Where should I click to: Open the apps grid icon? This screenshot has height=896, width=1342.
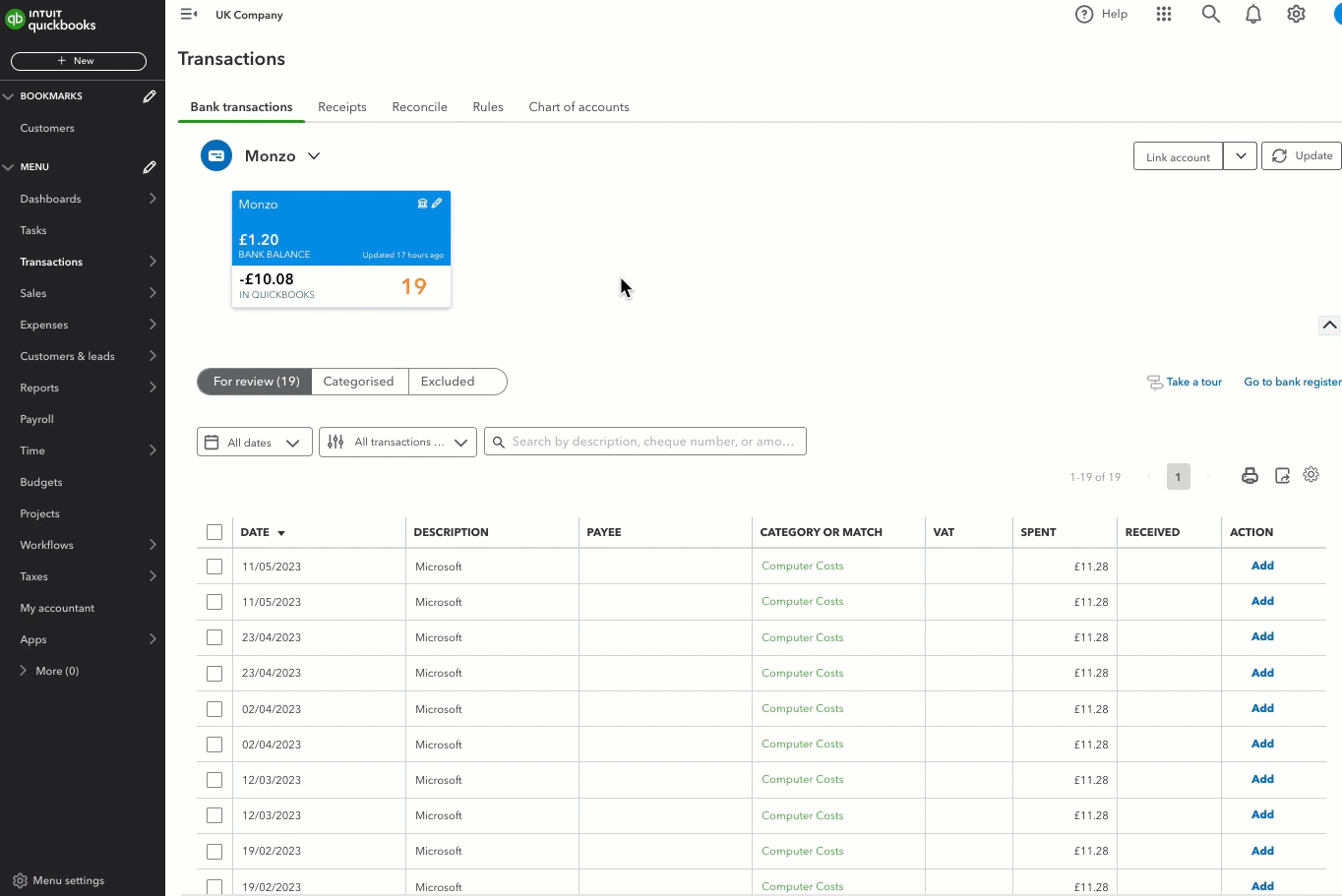tap(1164, 14)
